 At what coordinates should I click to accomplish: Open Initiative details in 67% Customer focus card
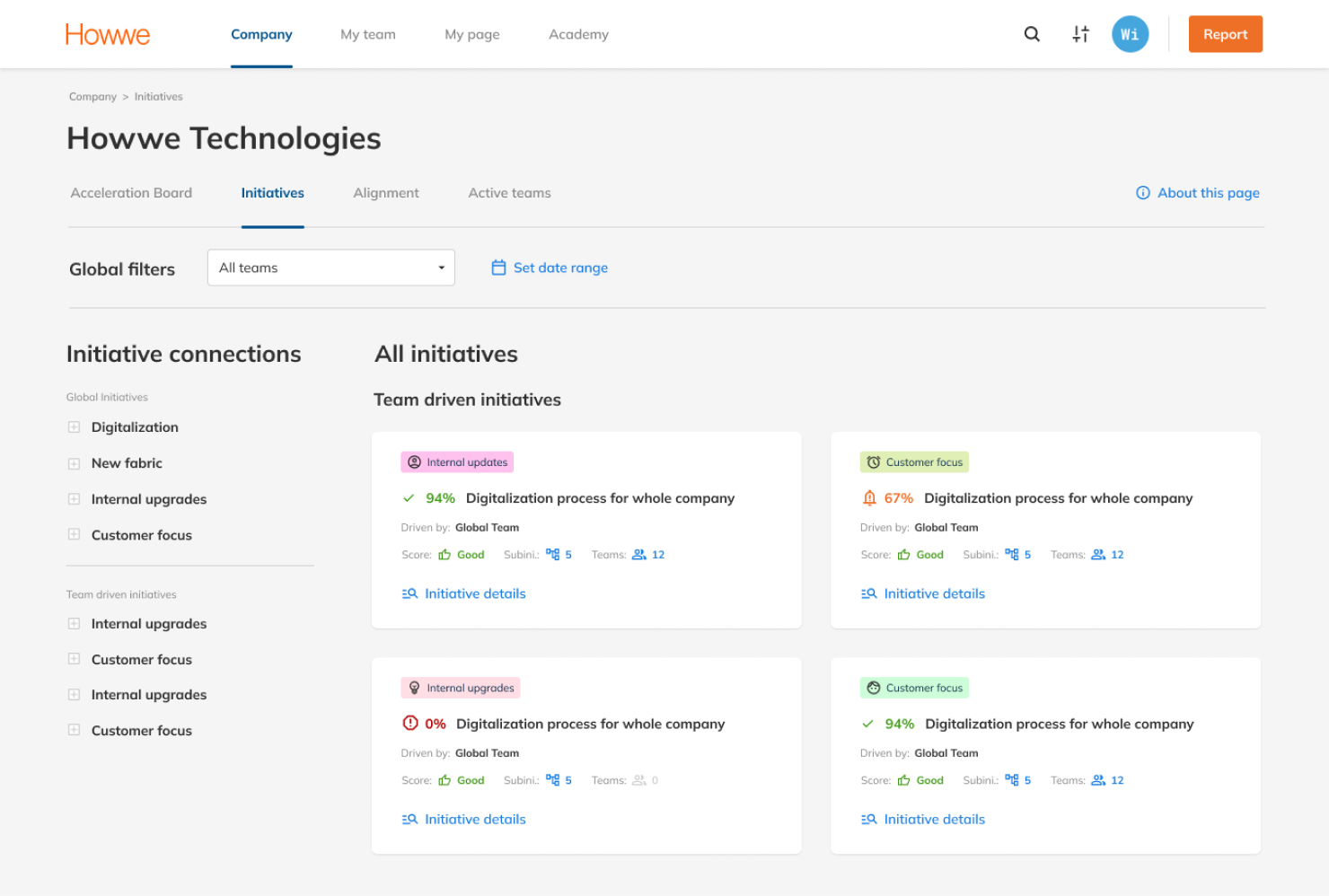934,593
